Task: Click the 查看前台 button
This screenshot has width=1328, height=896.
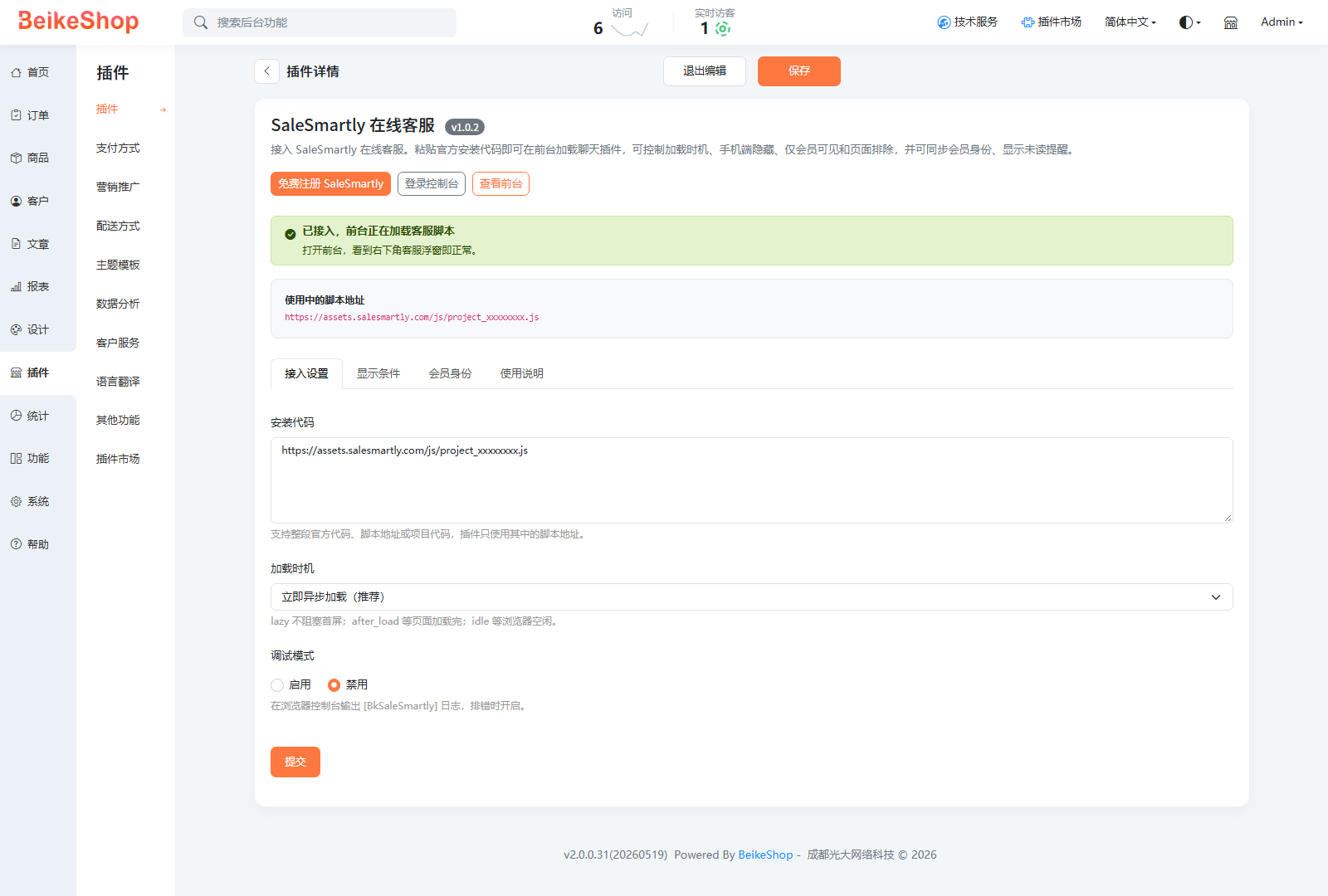Action: (500, 184)
